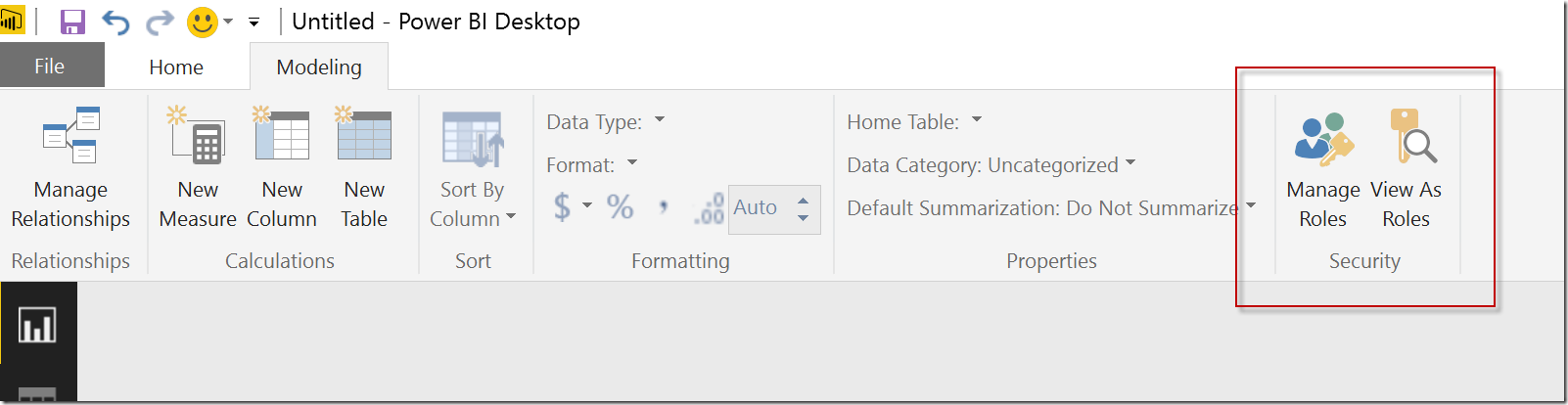Screen dimensions: 1568x405
Task: Click the Undo arrow icon
Action: point(115,22)
